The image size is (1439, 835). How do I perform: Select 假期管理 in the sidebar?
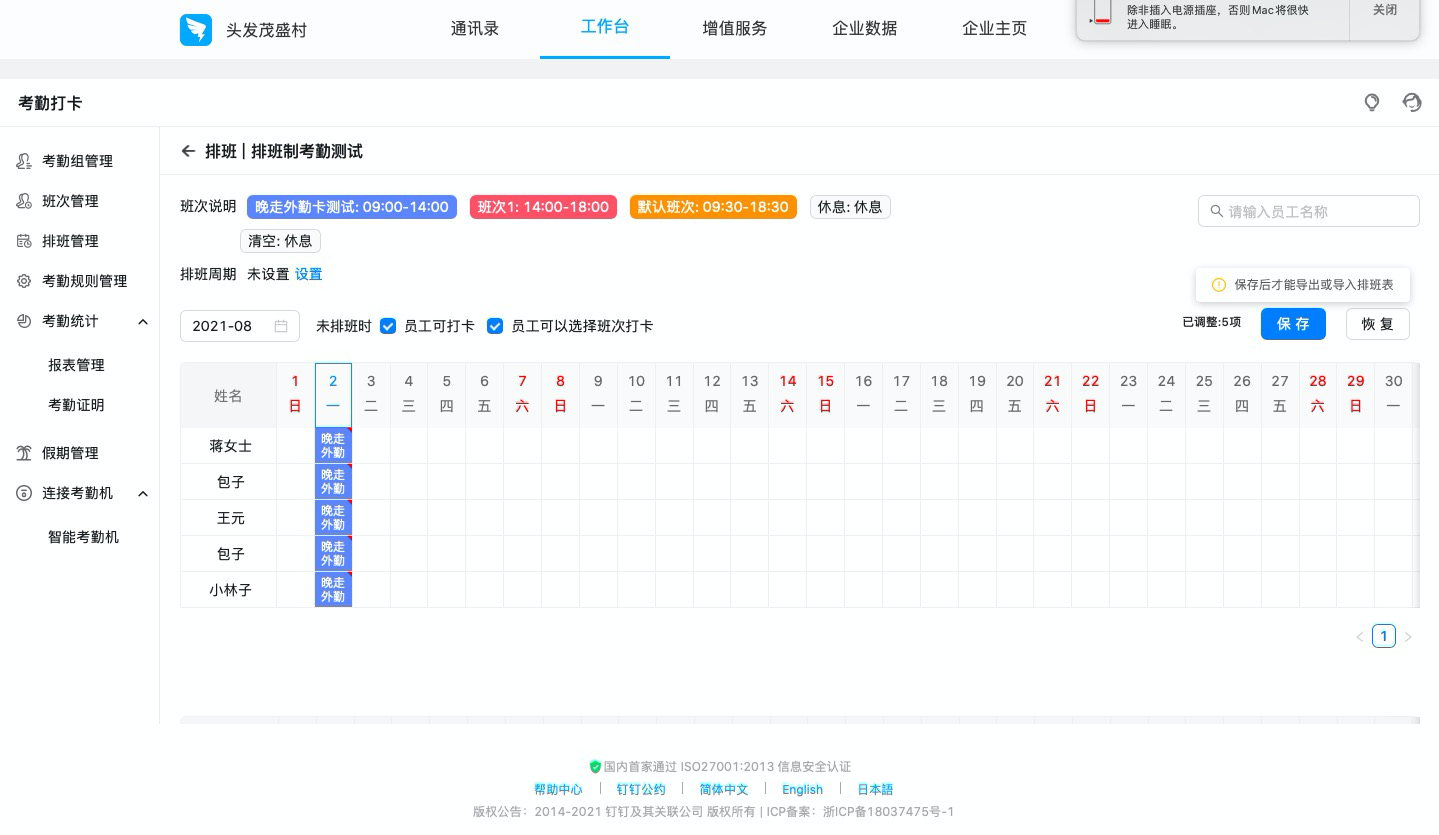70,453
